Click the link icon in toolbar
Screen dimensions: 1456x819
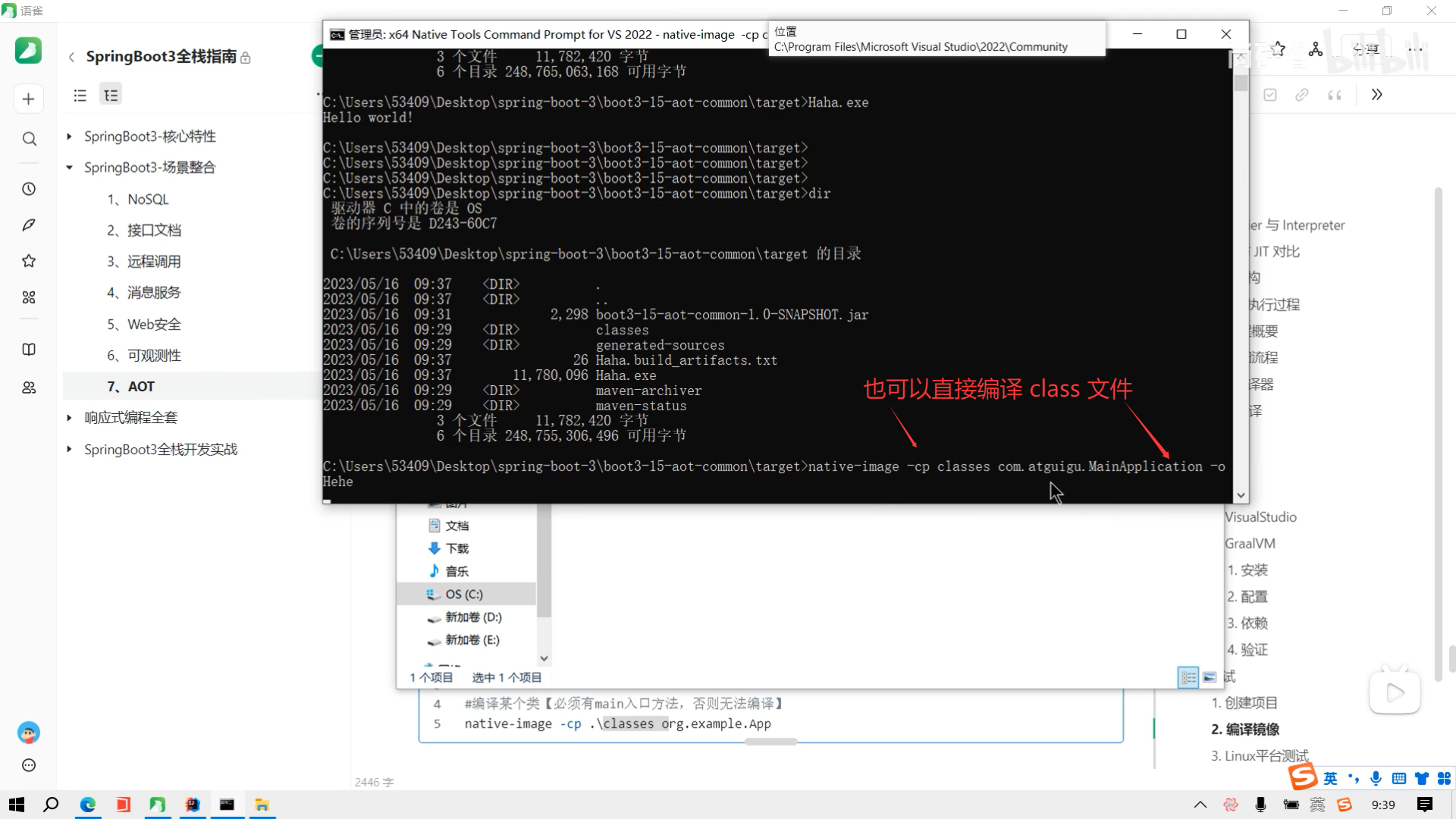(x=1302, y=95)
